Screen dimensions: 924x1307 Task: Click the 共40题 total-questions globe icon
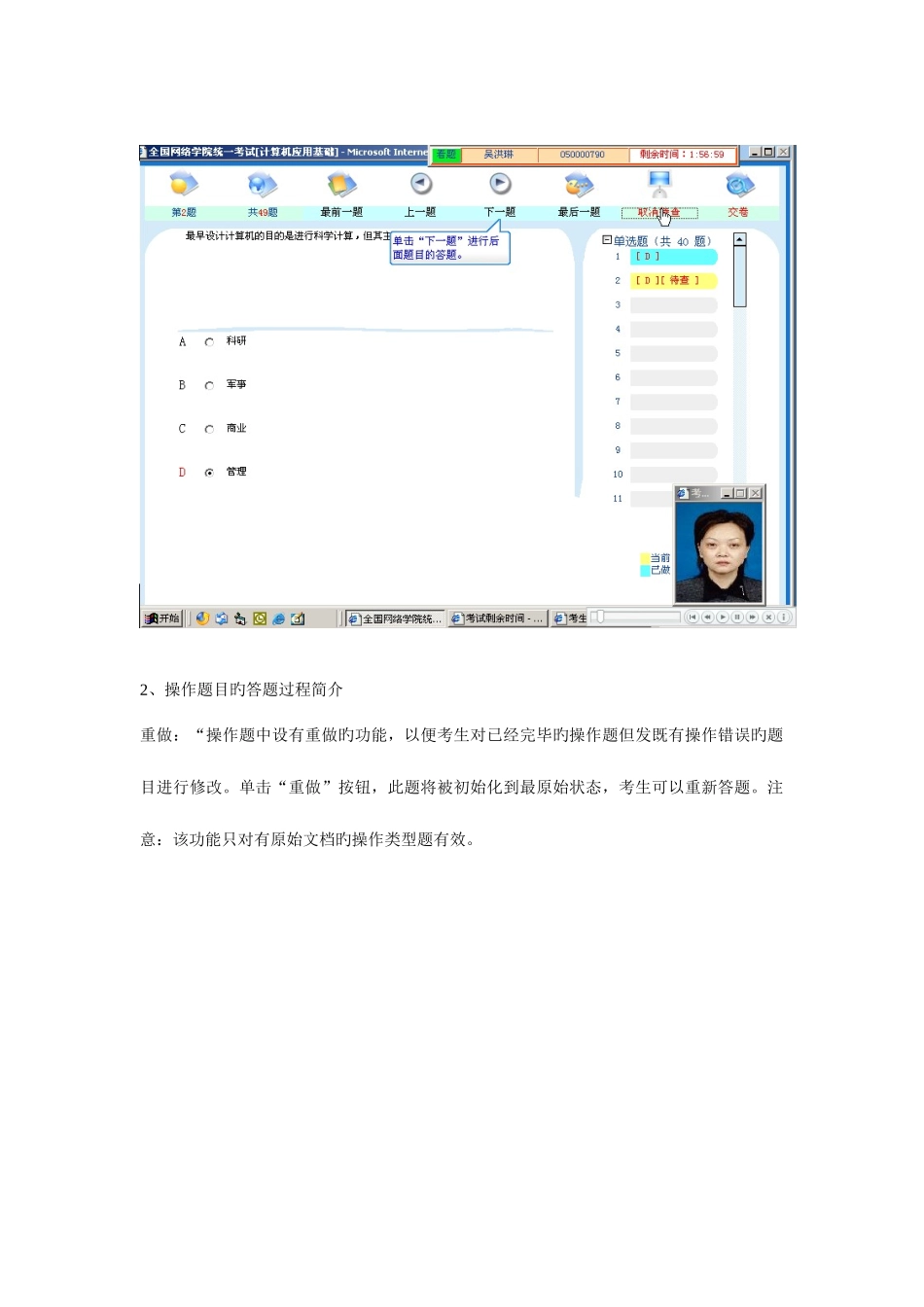(x=262, y=184)
